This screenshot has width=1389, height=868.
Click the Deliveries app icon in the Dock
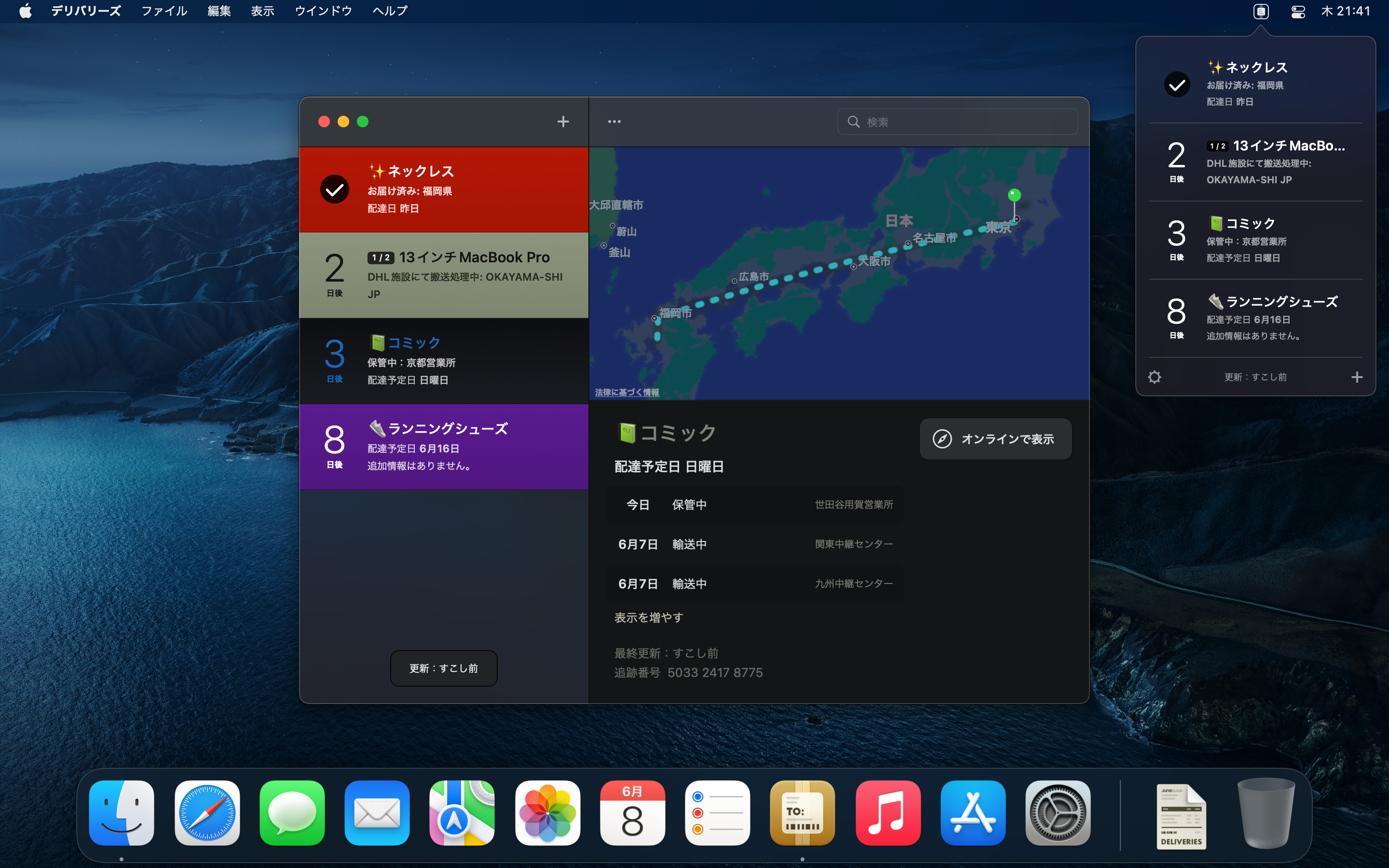click(x=803, y=813)
